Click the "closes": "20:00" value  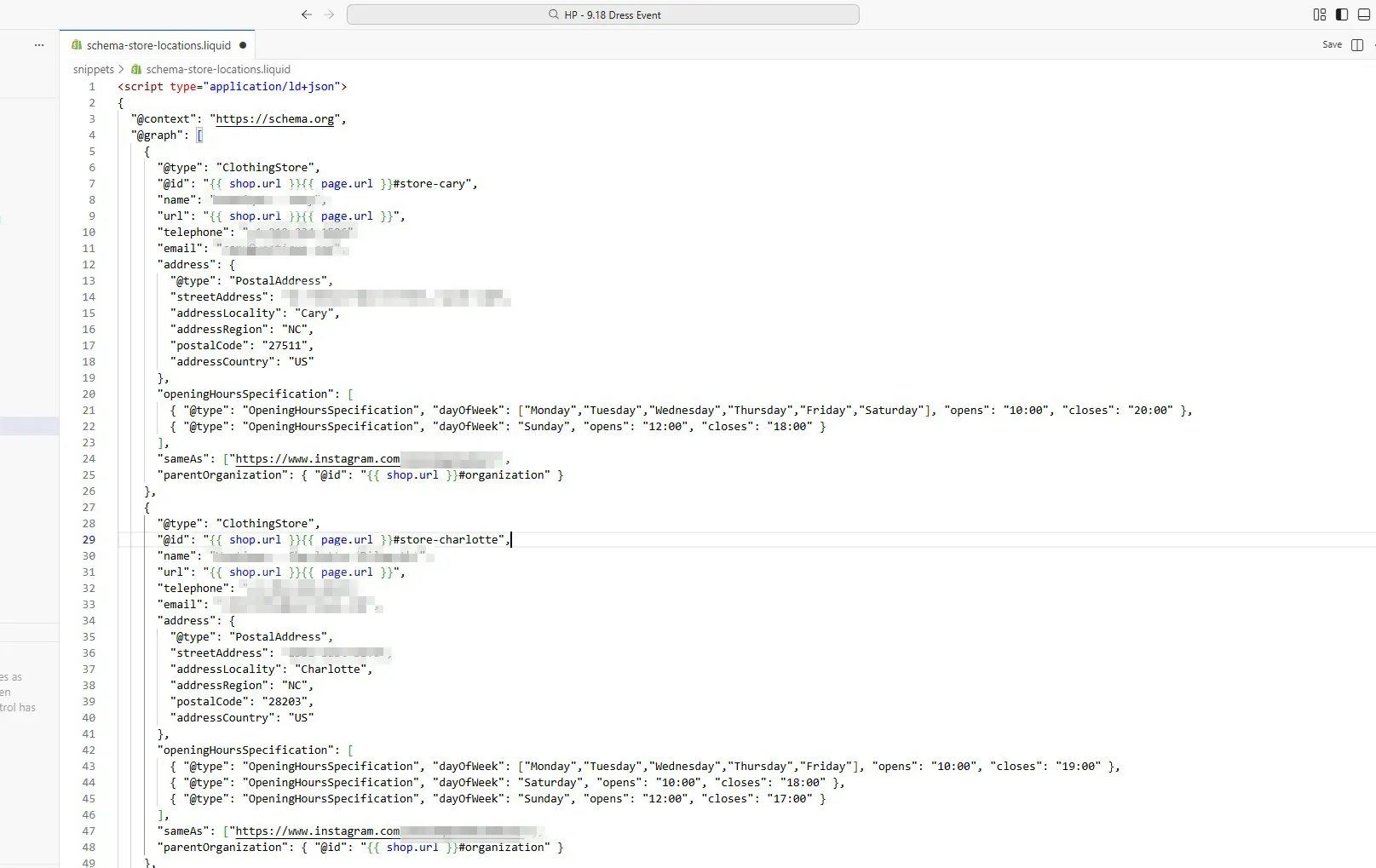click(1149, 411)
